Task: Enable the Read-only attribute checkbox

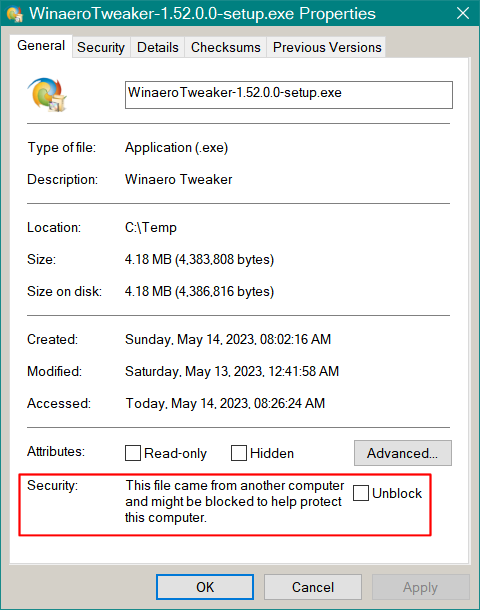Action: [133, 453]
